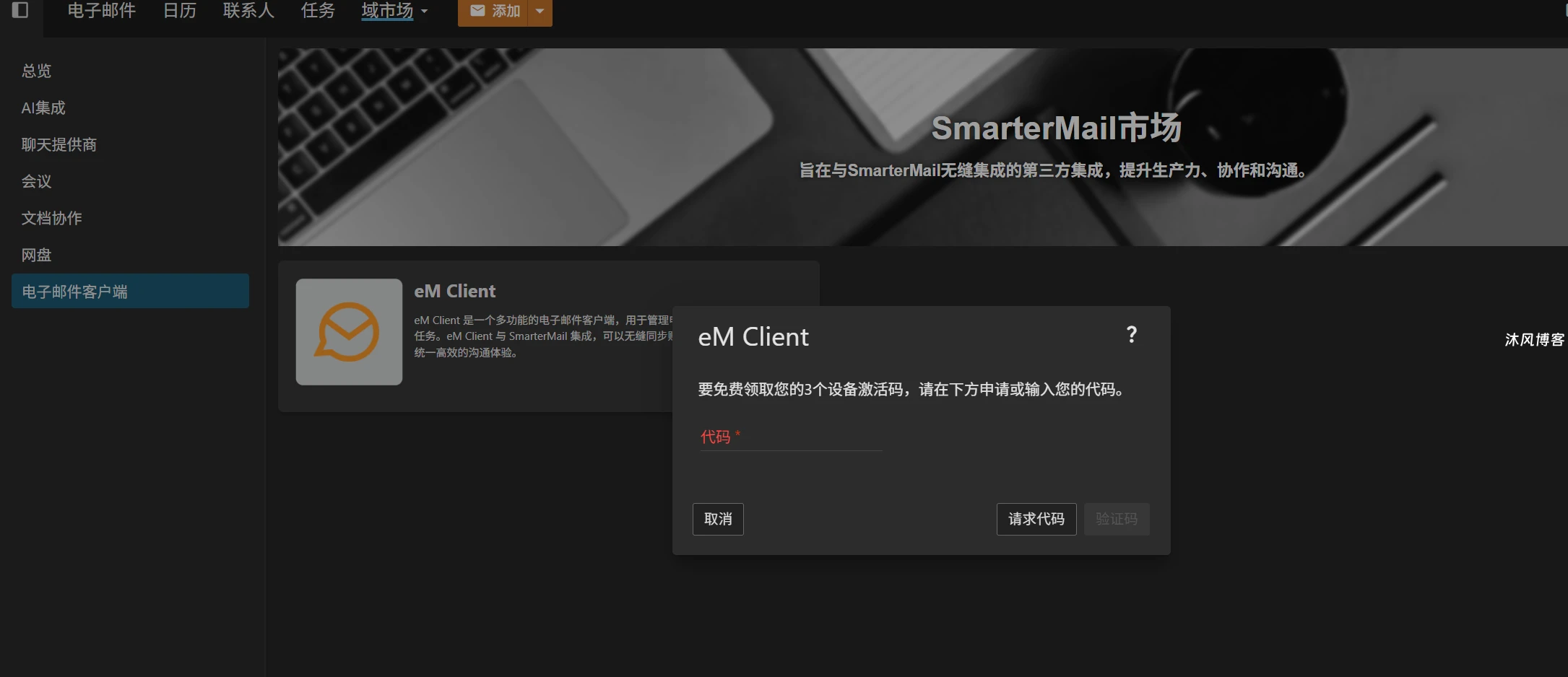The image size is (1568, 677).
Task: Click the orange 添加 button
Action: pyautogui.click(x=493, y=12)
